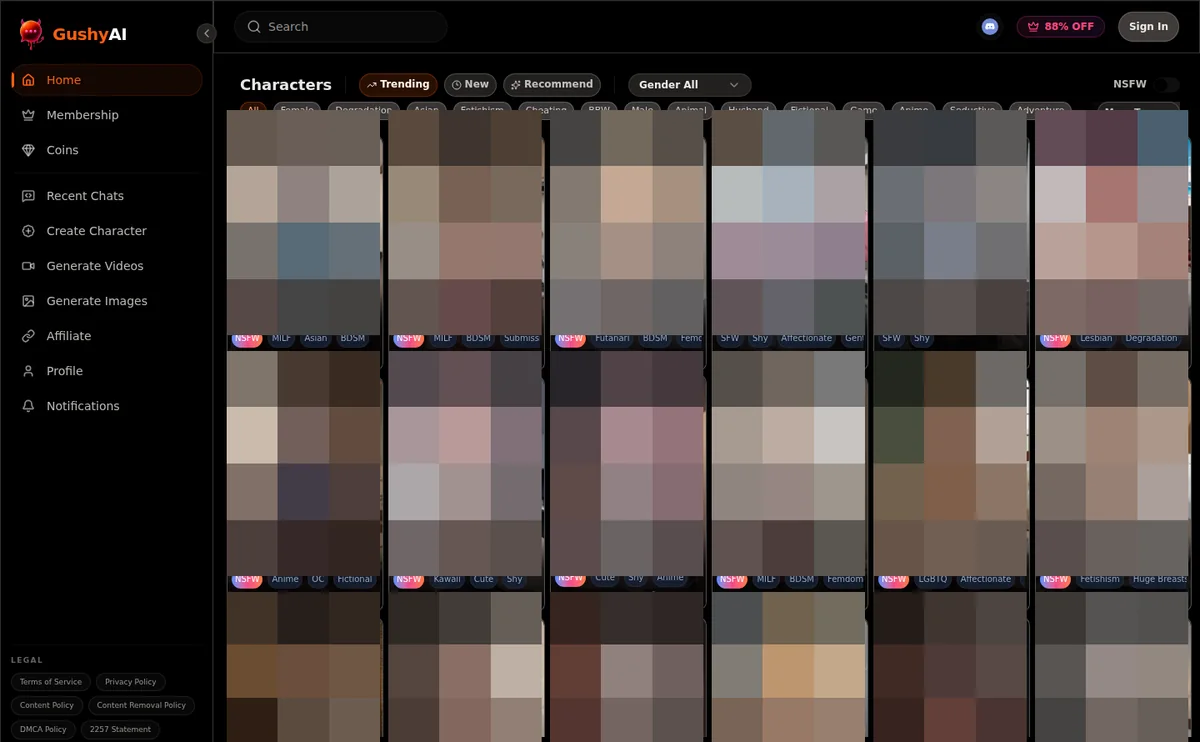Image resolution: width=1200 pixels, height=742 pixels.
Task: Open the Gender All dropdown
Action: pyautogui.click(x=689, y=85)
